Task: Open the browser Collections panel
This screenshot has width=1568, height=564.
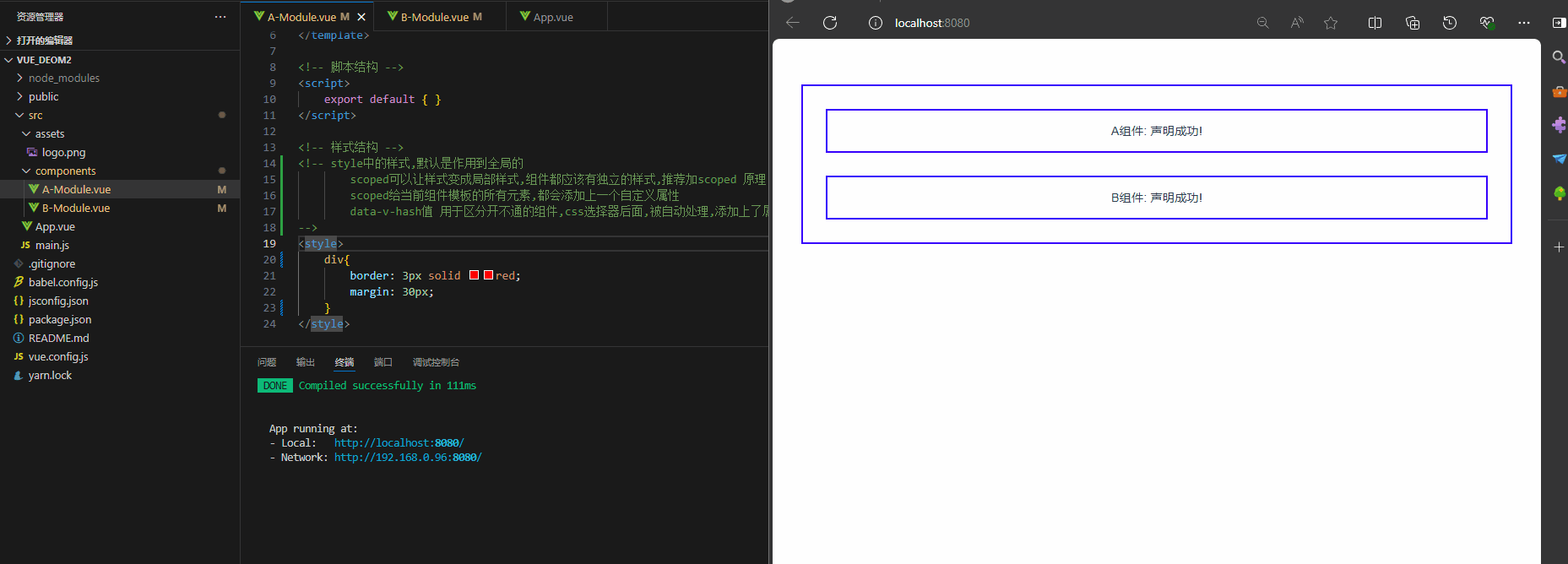Action: pyautogui.click(x=1413, y=23)
